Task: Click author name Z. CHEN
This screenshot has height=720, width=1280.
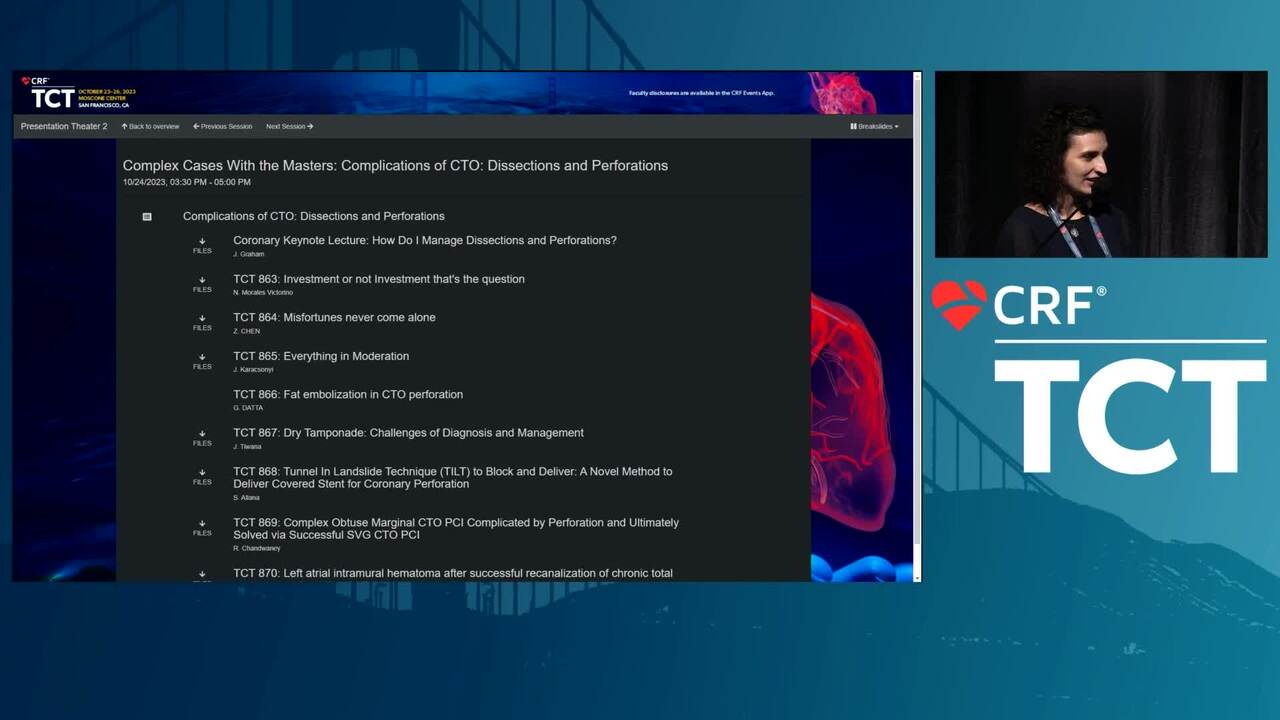Action: 247,331
